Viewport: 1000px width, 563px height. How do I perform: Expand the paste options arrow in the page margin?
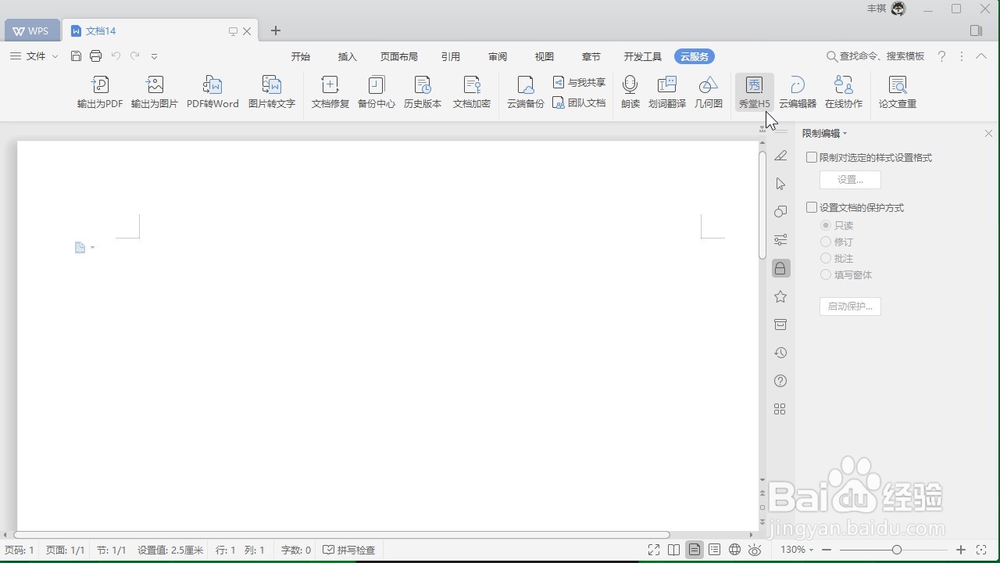(92, 247)
